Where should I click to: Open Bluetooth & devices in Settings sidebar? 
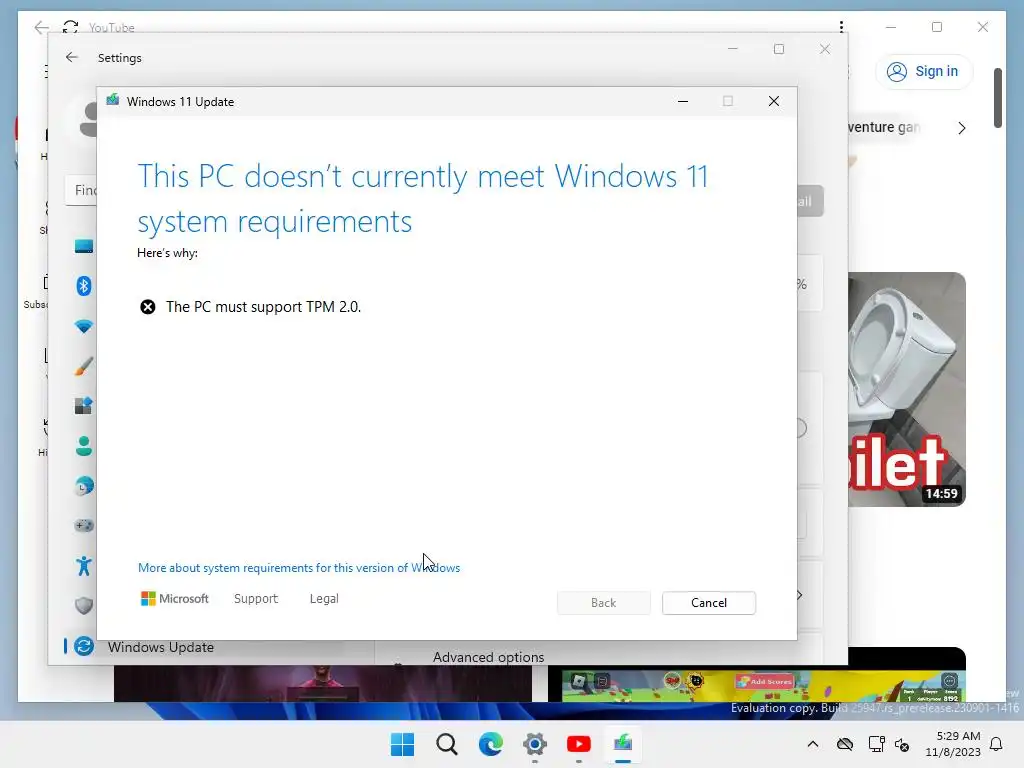[84, 286]
